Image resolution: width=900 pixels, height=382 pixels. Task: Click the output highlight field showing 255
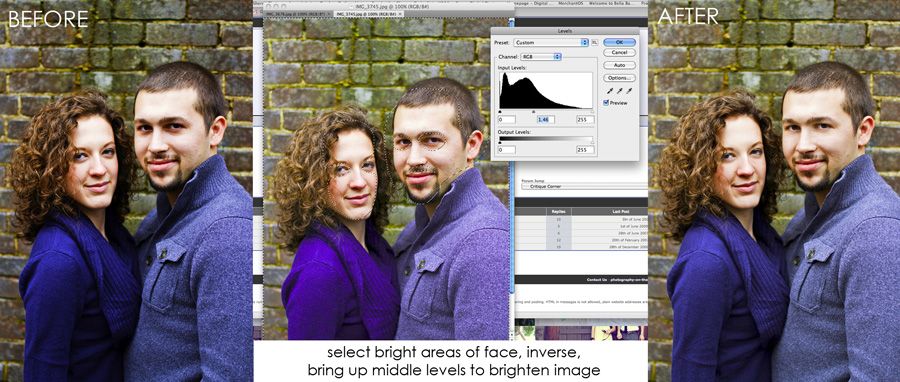[585, 150]
